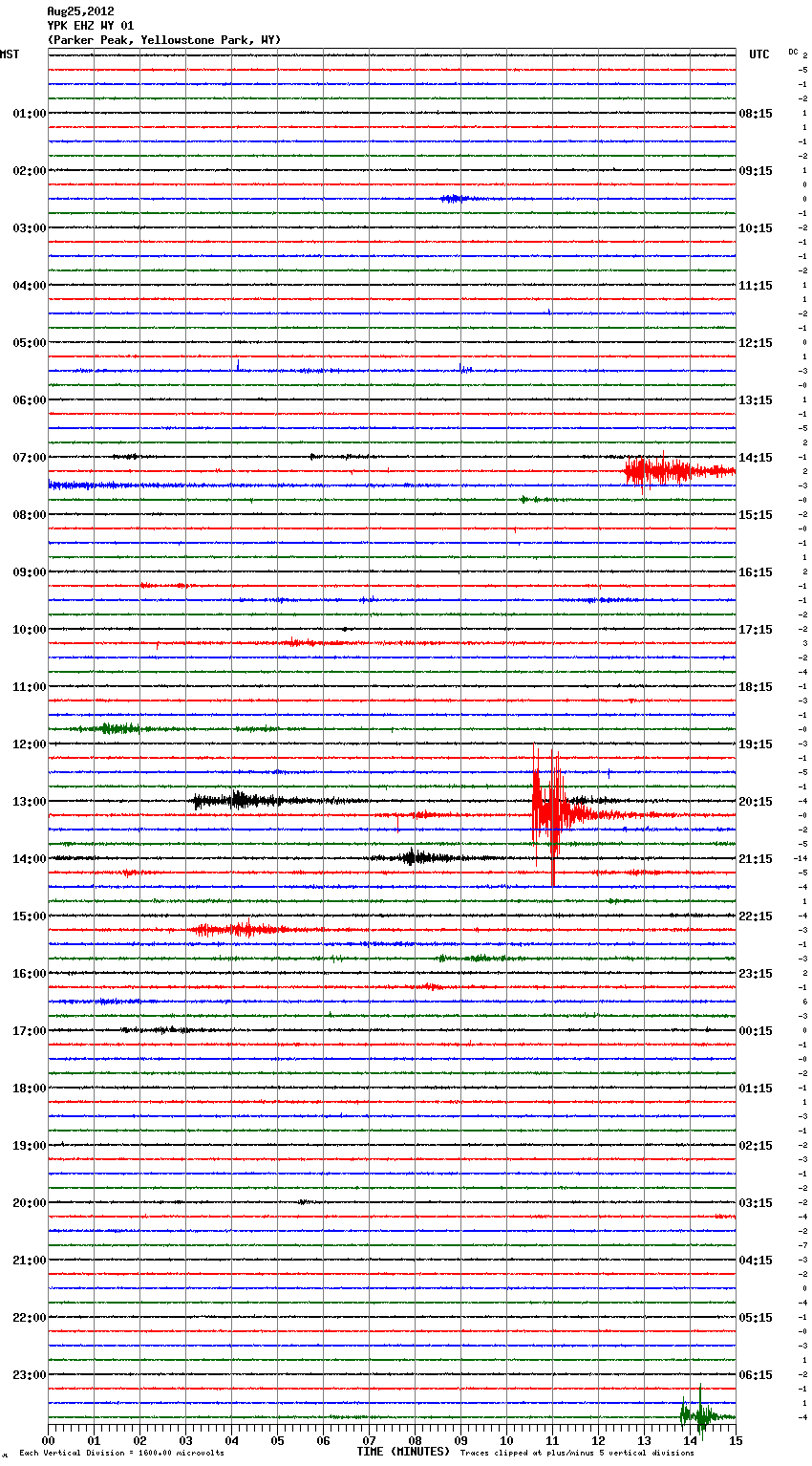Click the '20:15' UTC time label

(756, 802)
